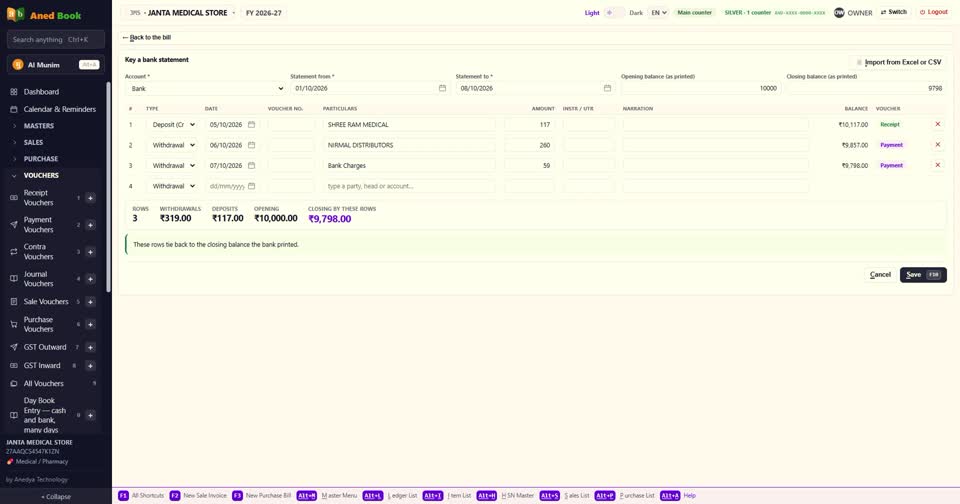This screenshot has height=504, width=960.
Task: Save the bank statement
Action: [x=923, y=275]
